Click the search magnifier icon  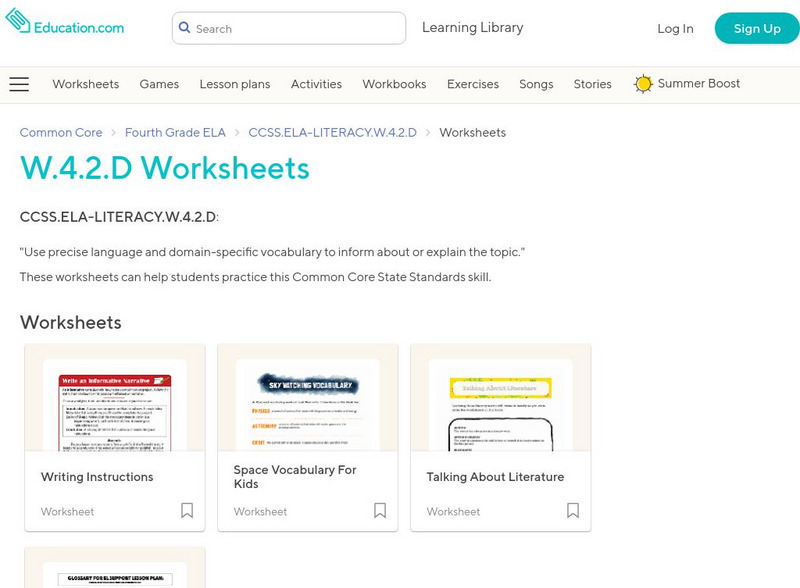184,28
